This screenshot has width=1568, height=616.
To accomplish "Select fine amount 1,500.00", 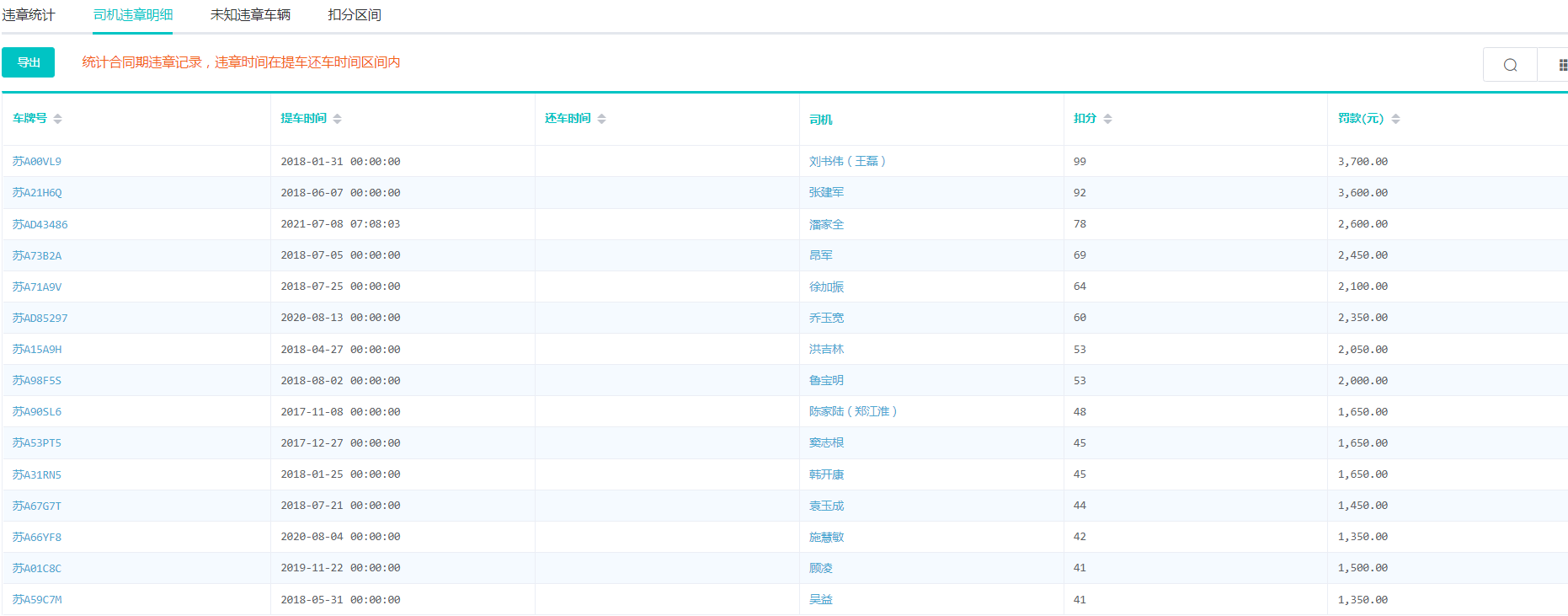I will [1363, 568].
